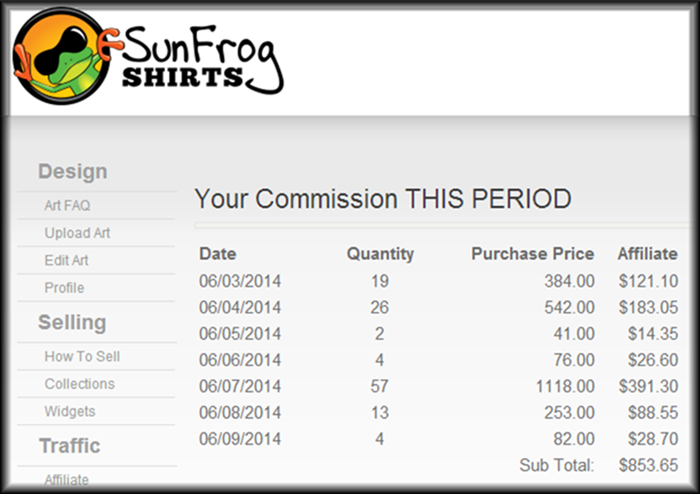Select the How To Sell link
The height and width of the screenshot is (494, 700).
pos(82,357)
